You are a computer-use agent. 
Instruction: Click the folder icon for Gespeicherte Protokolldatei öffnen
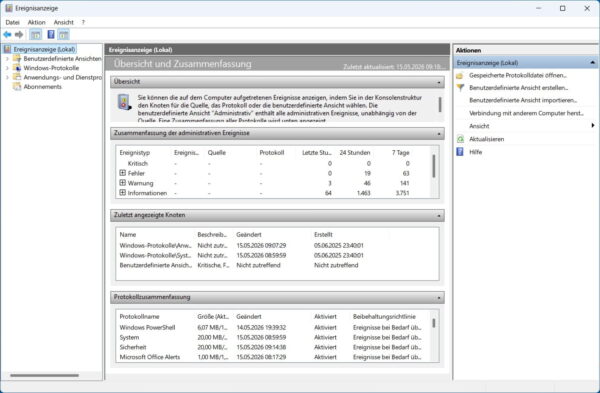[460, 75]
